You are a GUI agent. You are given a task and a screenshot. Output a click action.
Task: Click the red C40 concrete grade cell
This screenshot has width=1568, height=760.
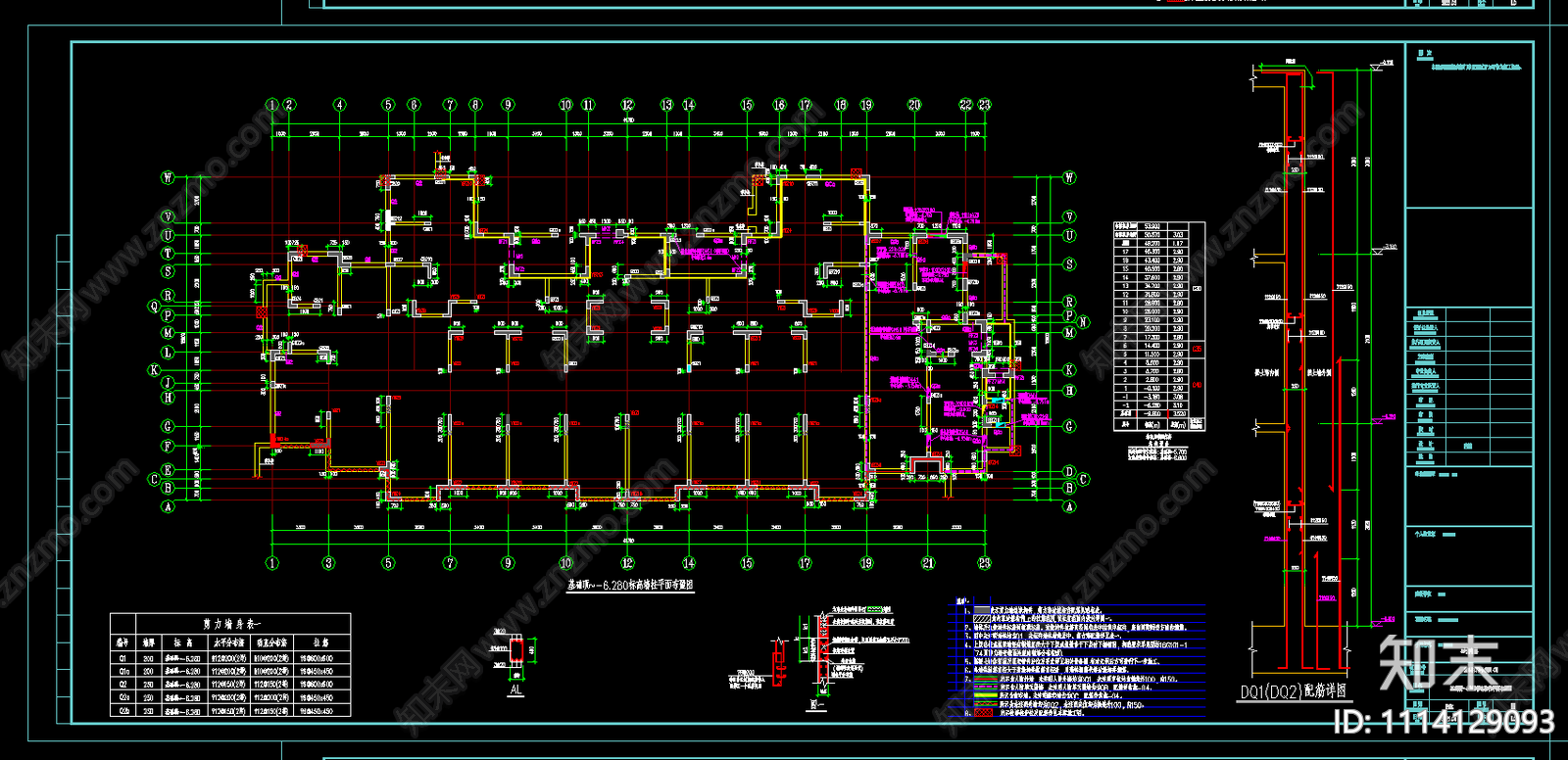point(1197,385)
